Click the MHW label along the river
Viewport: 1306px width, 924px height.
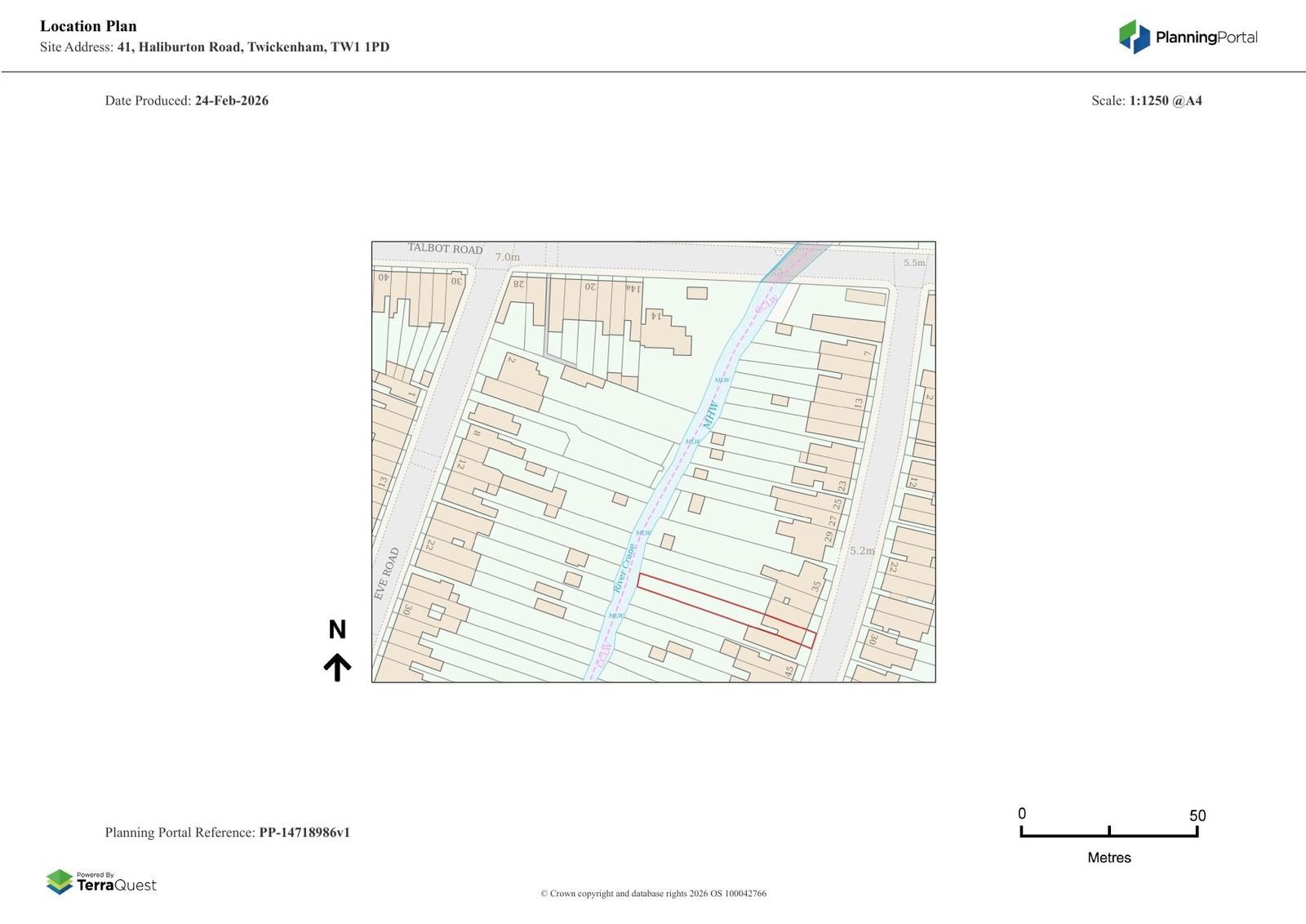(x=712, y=415)
